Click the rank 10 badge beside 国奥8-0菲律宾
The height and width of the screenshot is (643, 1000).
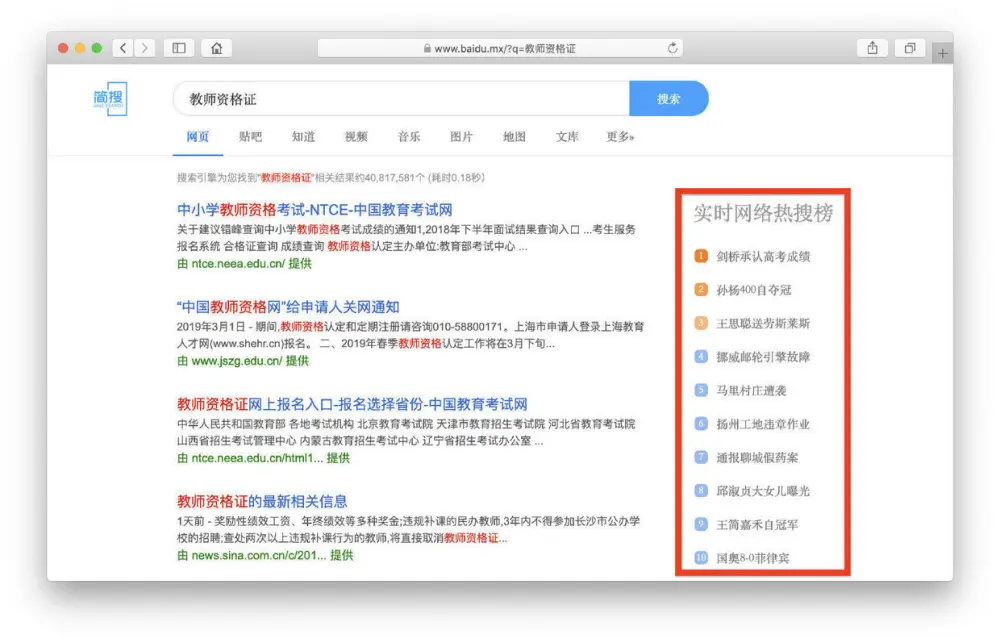(x=701, y=558)
